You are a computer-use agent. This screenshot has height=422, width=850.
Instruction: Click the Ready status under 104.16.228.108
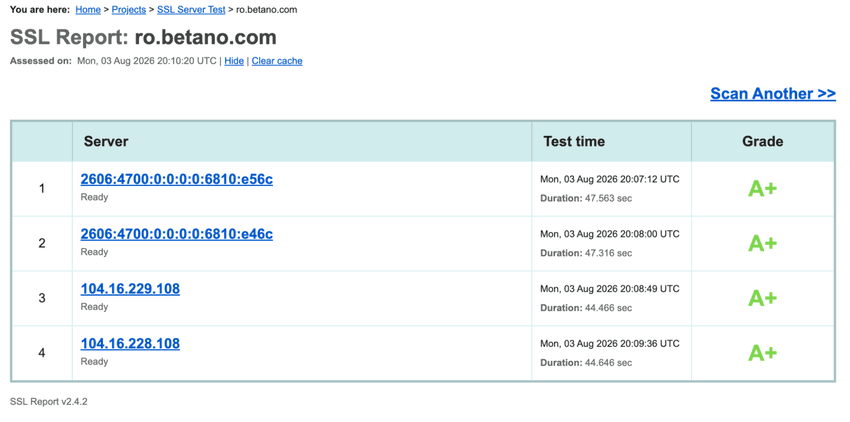coord(94,361)
